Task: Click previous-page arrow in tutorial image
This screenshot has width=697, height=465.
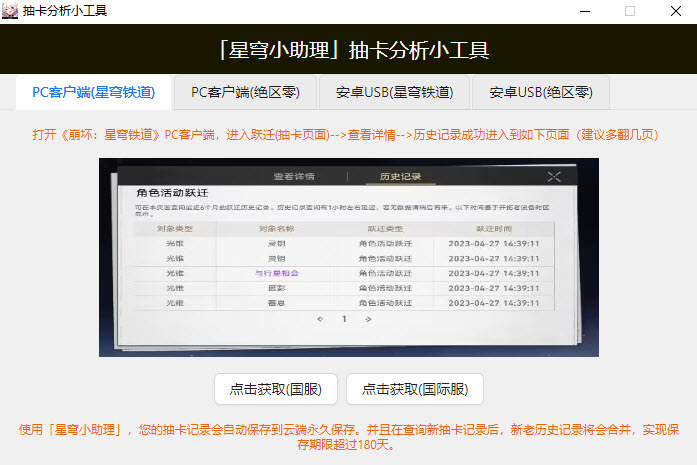Action: 319,319
